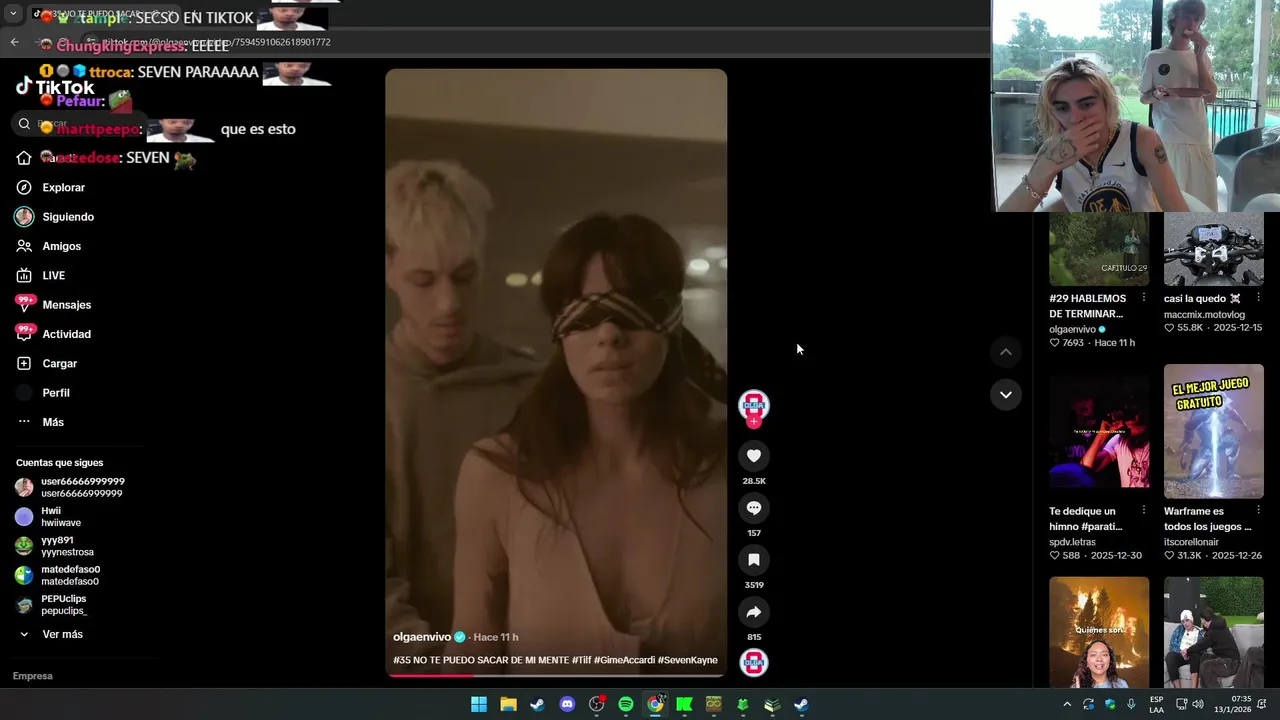1280x720 pixels.
Task: Open File Explorer from taskbar
Action: (508, 704)
